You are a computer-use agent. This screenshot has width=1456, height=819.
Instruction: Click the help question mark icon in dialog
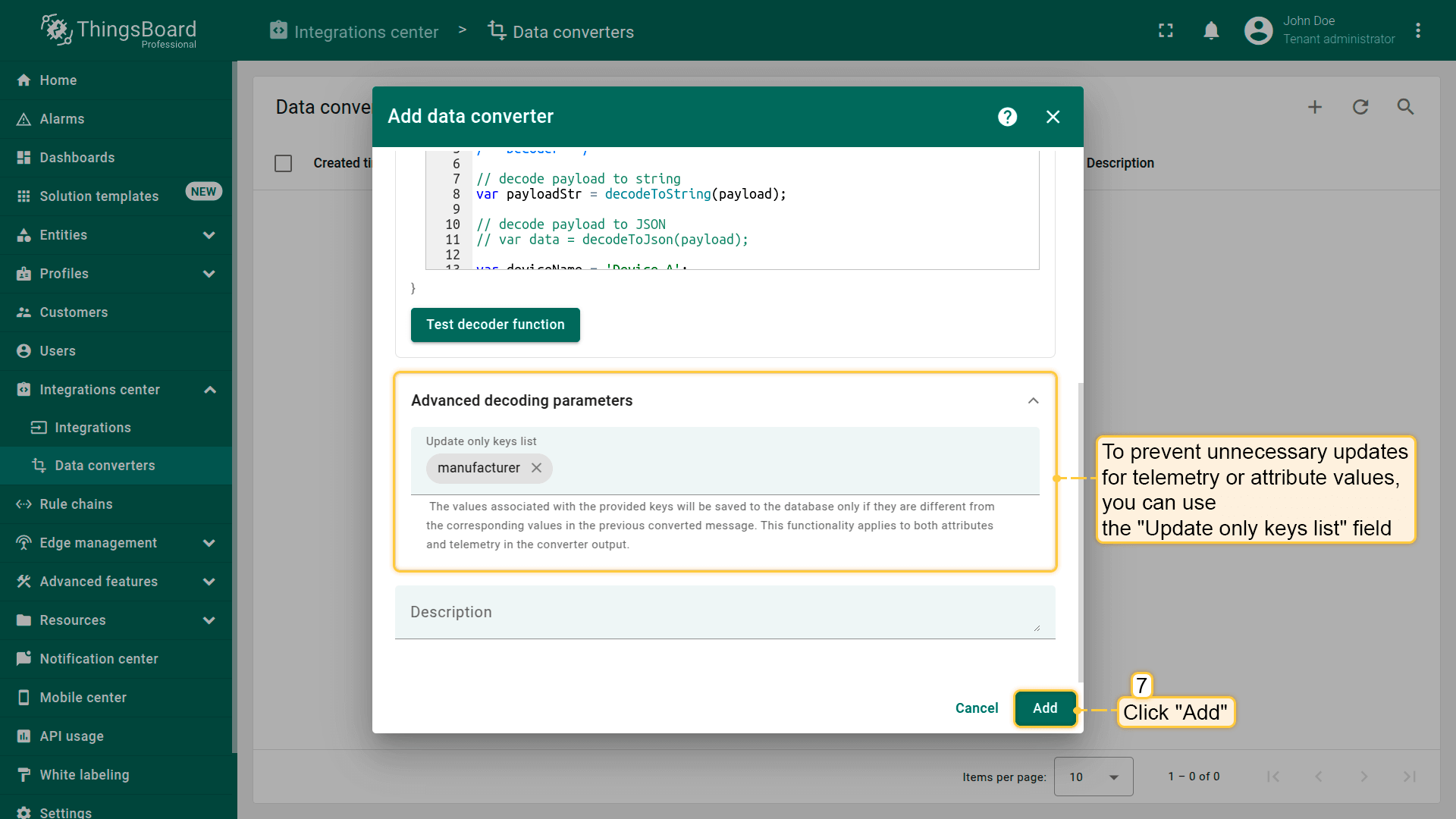(1007, 117)
